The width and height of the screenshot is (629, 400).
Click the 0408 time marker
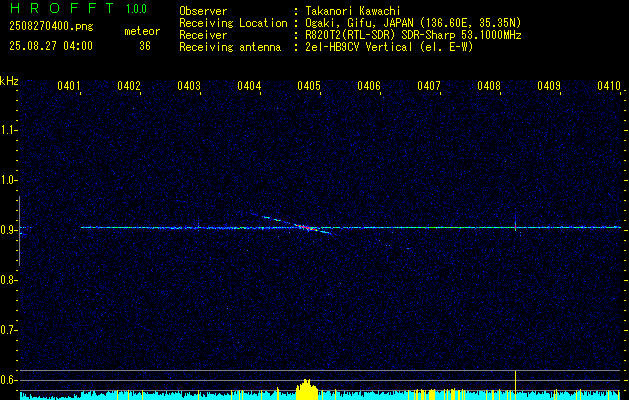(489, 85)
